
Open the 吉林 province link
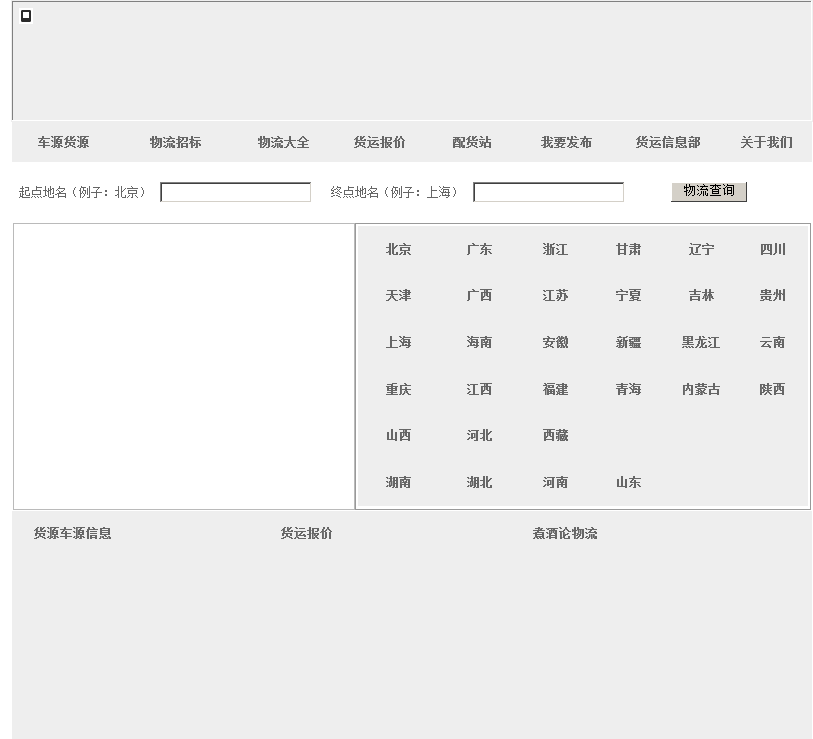click(x=701, y=296)
